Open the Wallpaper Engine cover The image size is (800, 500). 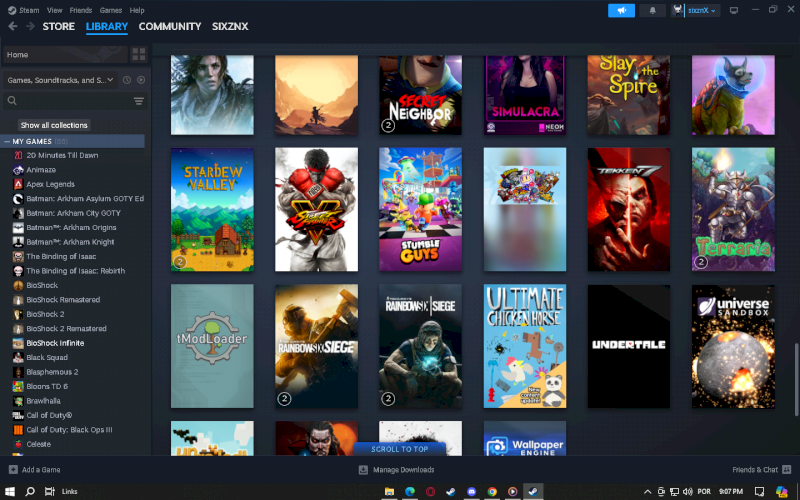point(525,438)
